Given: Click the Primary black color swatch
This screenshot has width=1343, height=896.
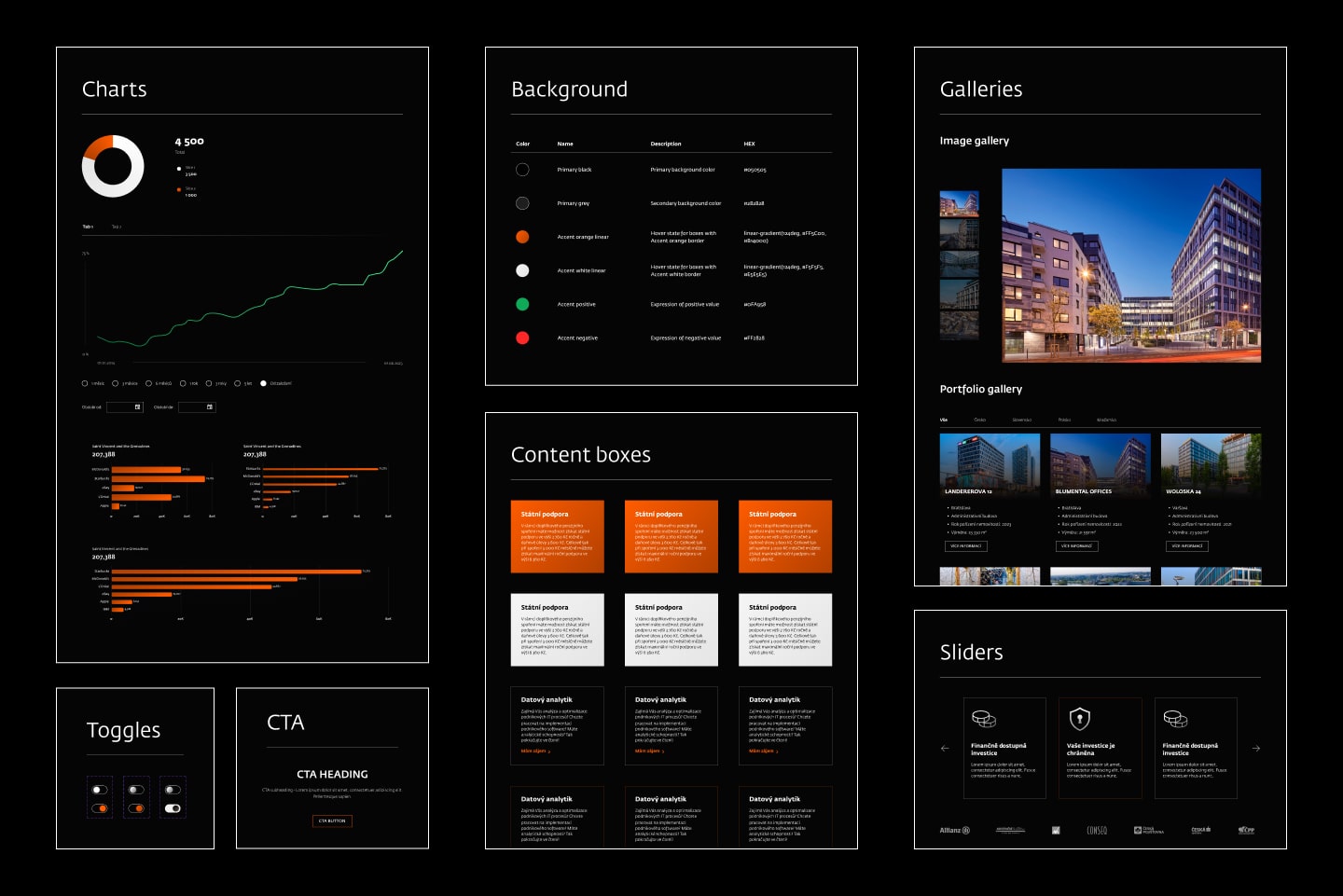Looking at the screenshot, I should click(522, 170).
